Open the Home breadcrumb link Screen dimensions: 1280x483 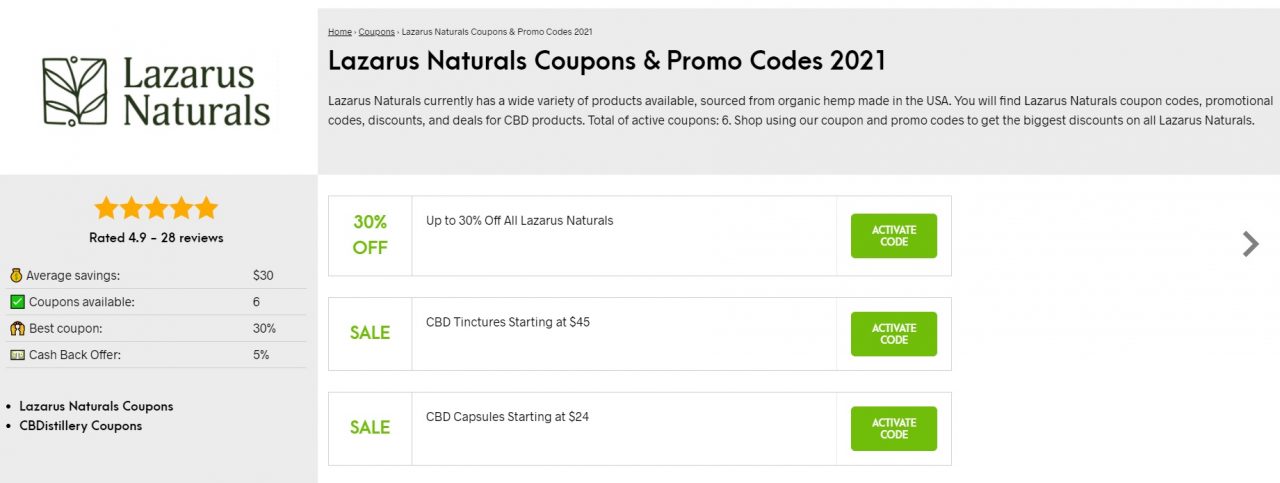click(340, 32)
